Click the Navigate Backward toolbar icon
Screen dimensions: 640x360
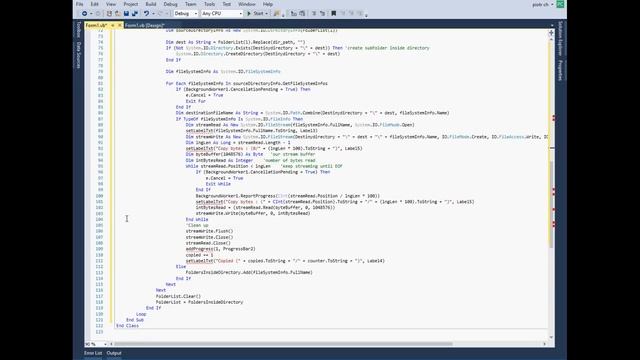(x=84, y=13)
